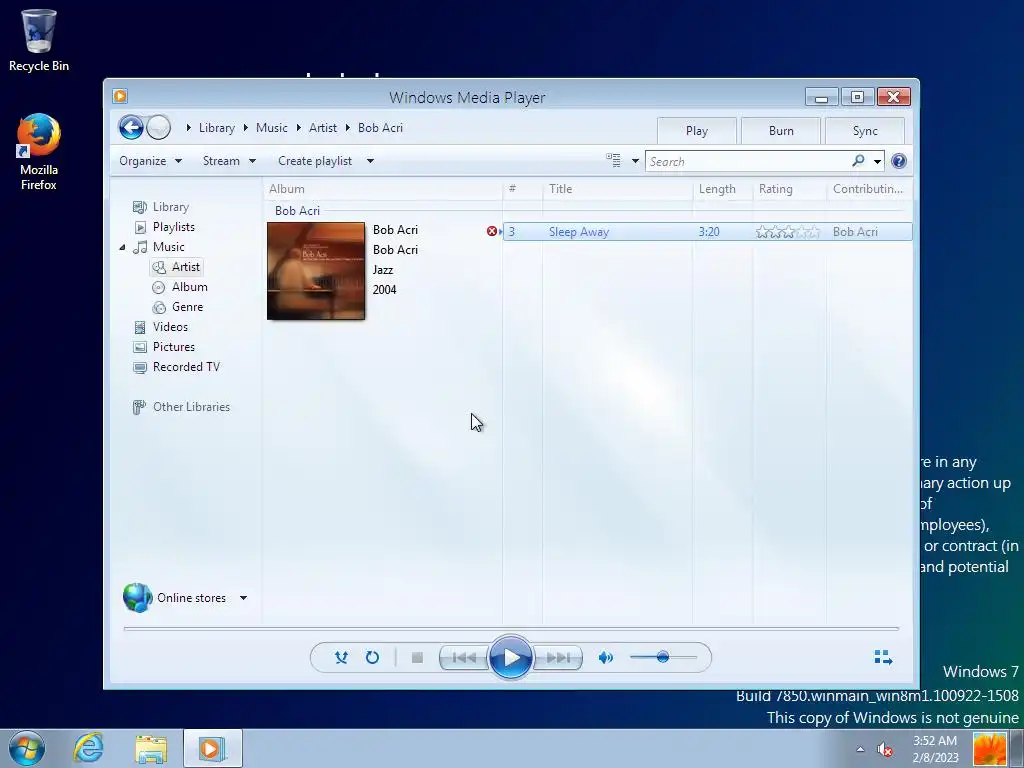Click Library in the breadcrumb path
Image resolution: width=1024 pixels, height=768 pixels.
216,128
